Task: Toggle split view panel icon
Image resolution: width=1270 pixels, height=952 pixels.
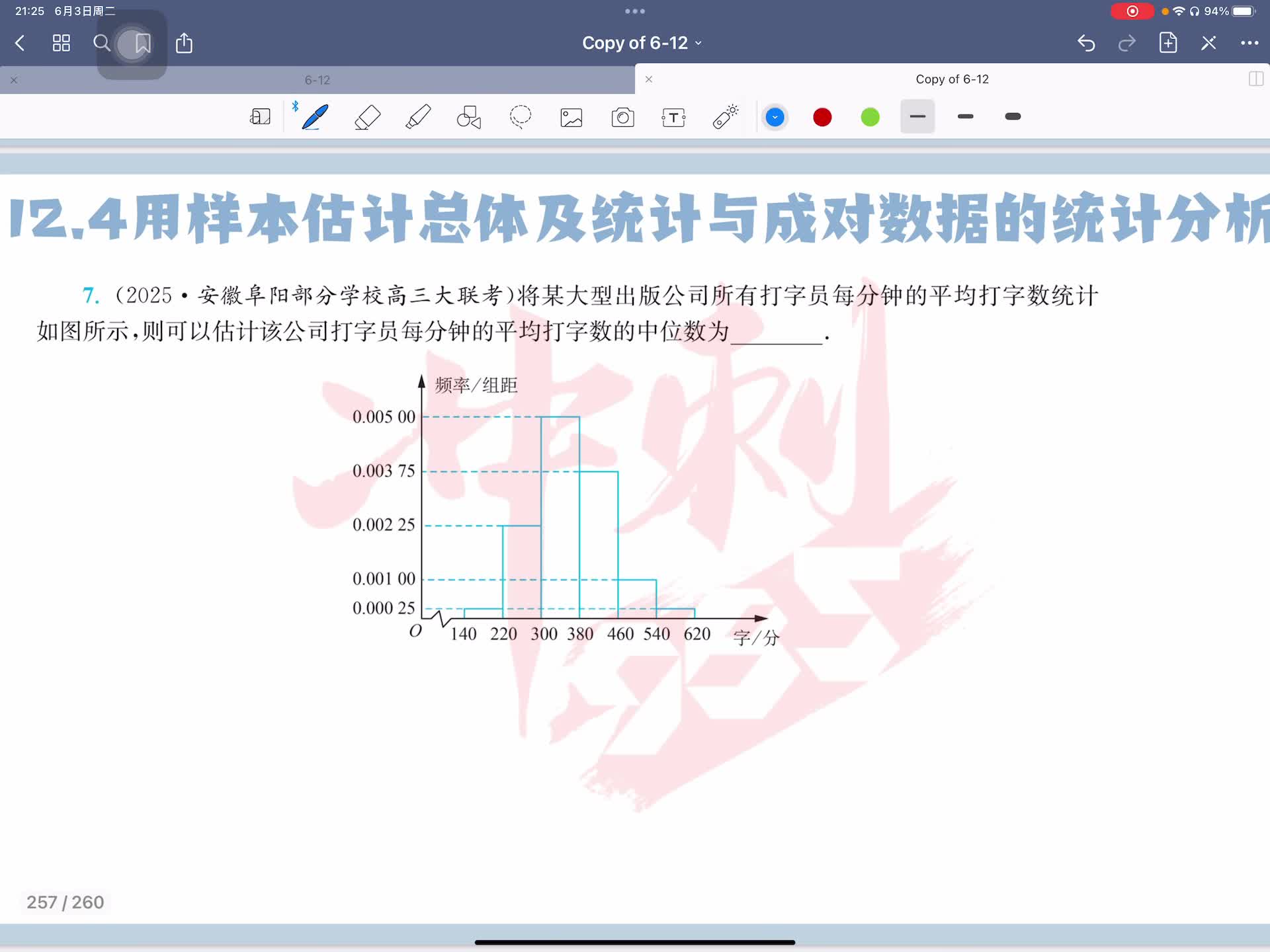Action: 1255,79
